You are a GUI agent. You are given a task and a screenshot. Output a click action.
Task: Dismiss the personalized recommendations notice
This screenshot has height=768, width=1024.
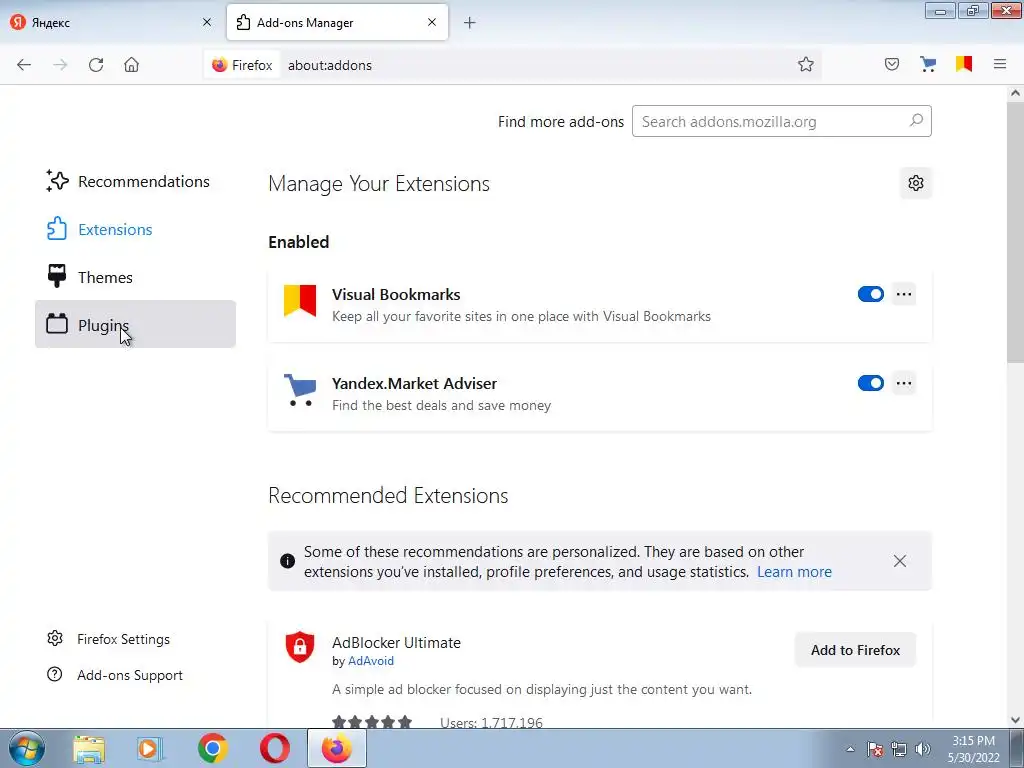tap(899, 561)
